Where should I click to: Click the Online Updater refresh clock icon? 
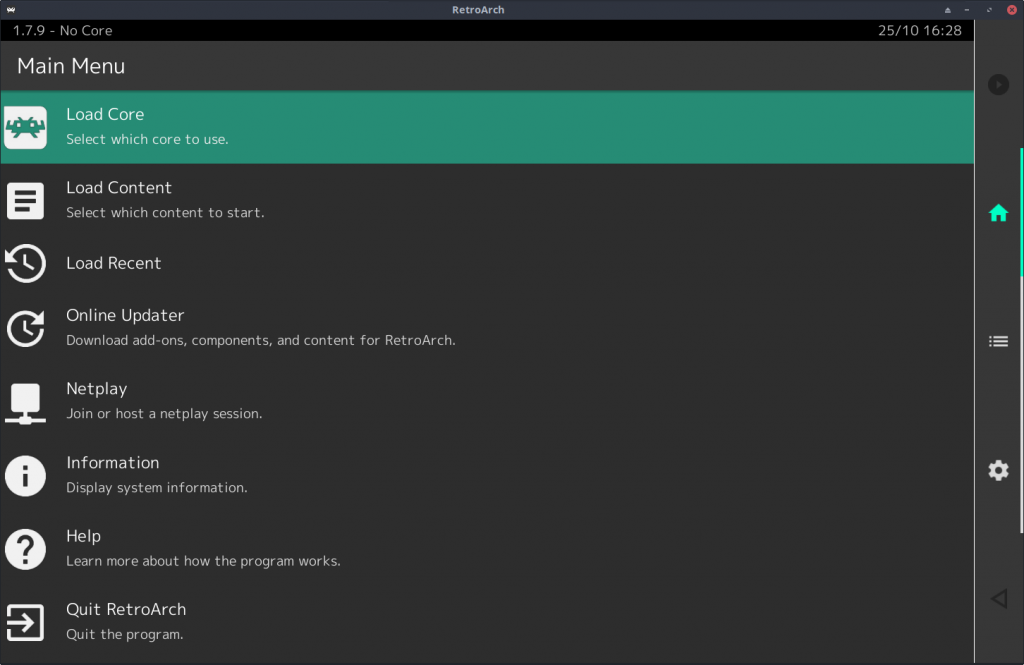tap(25, 328)
